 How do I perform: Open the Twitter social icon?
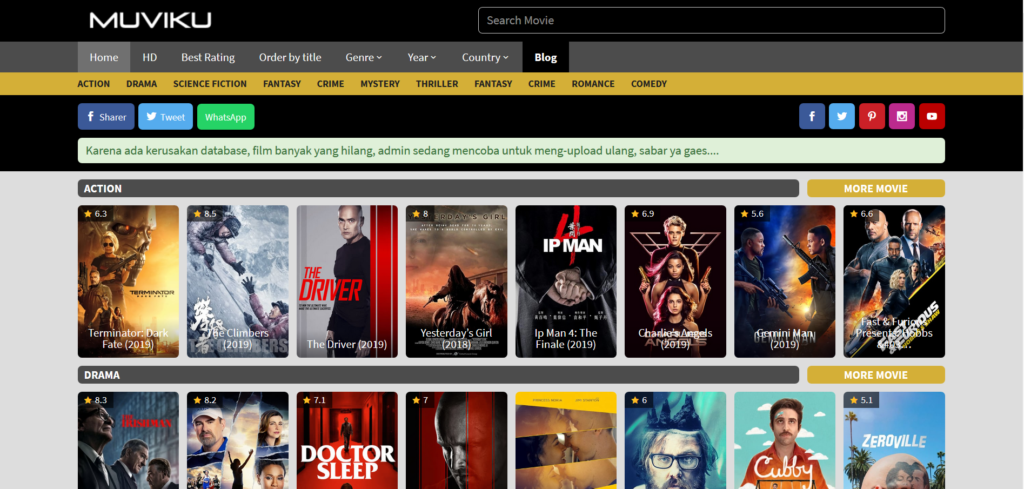(841, 117)
